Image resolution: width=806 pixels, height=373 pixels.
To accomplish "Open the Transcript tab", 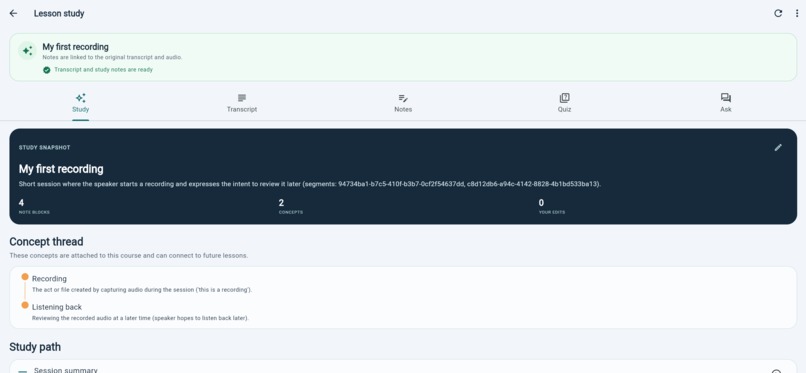I will tap(242, 103).
